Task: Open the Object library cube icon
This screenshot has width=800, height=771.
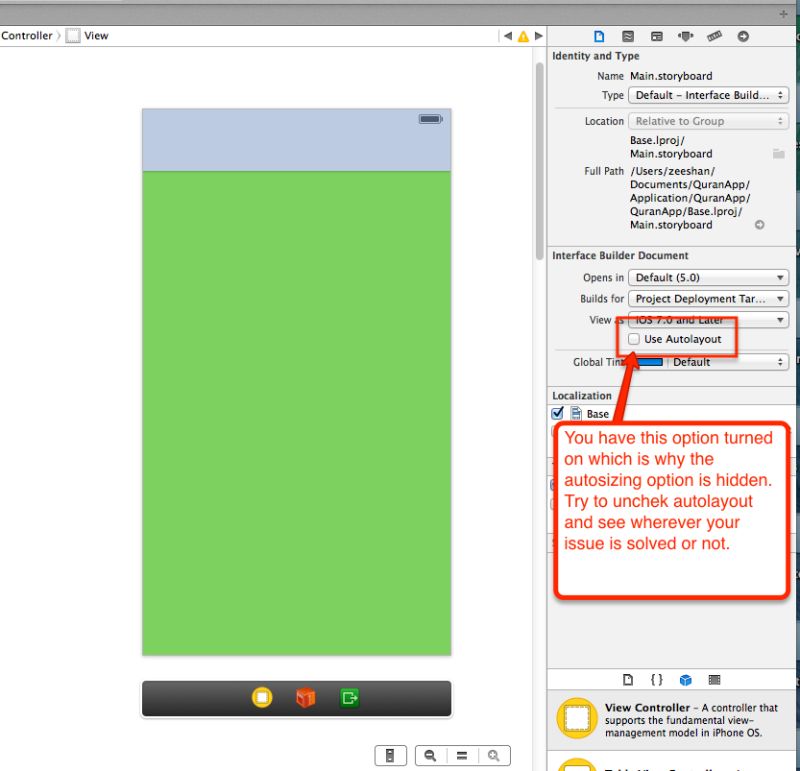Action: 685,680
